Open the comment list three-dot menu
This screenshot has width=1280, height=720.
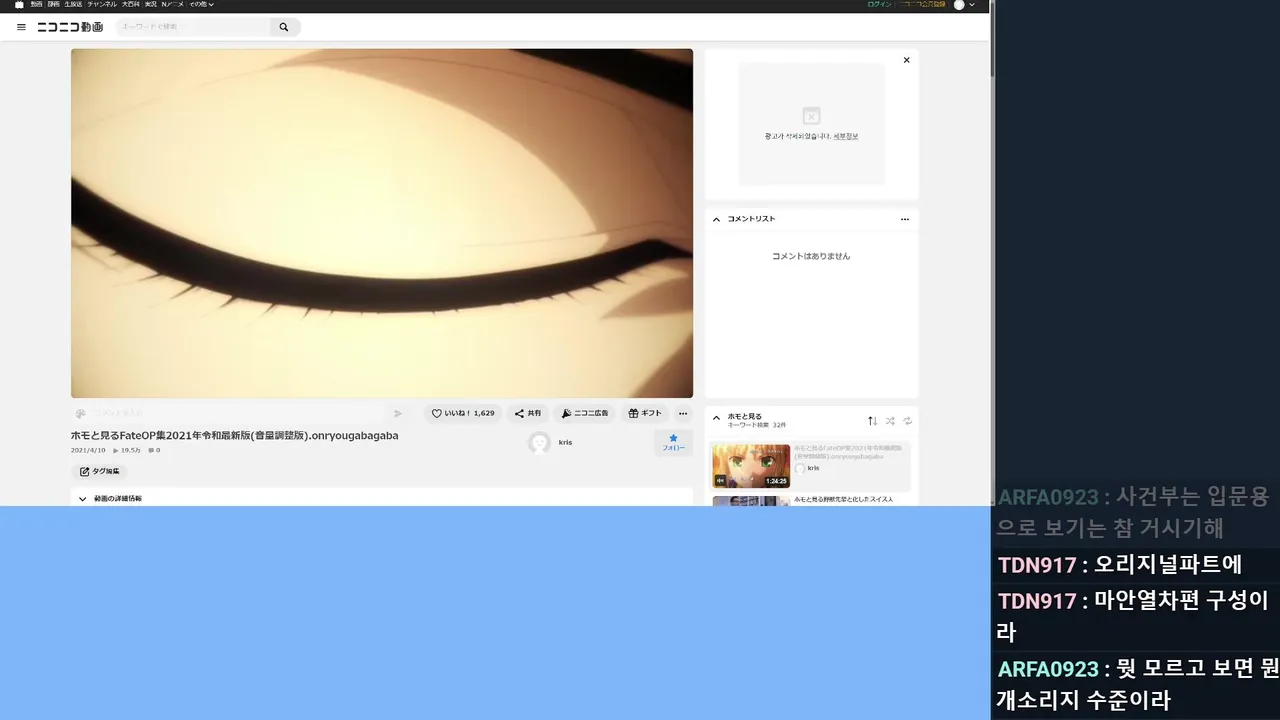(x=905, y=219)
